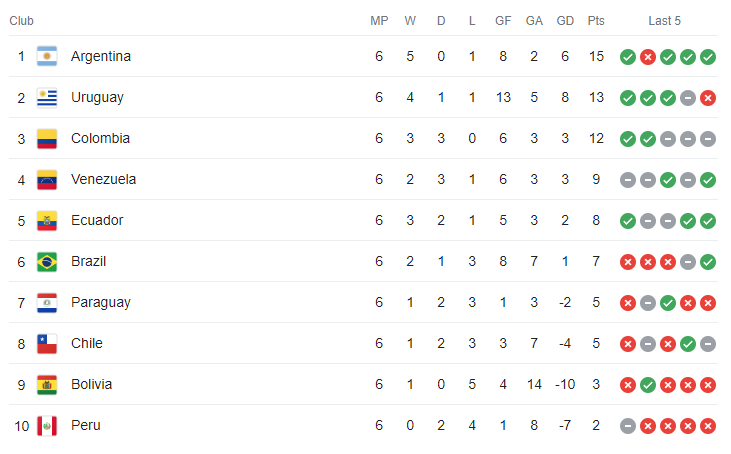Click Peru's gray draw icon in Last 5
Screen dimensions: 731x454
click(628, 426)
